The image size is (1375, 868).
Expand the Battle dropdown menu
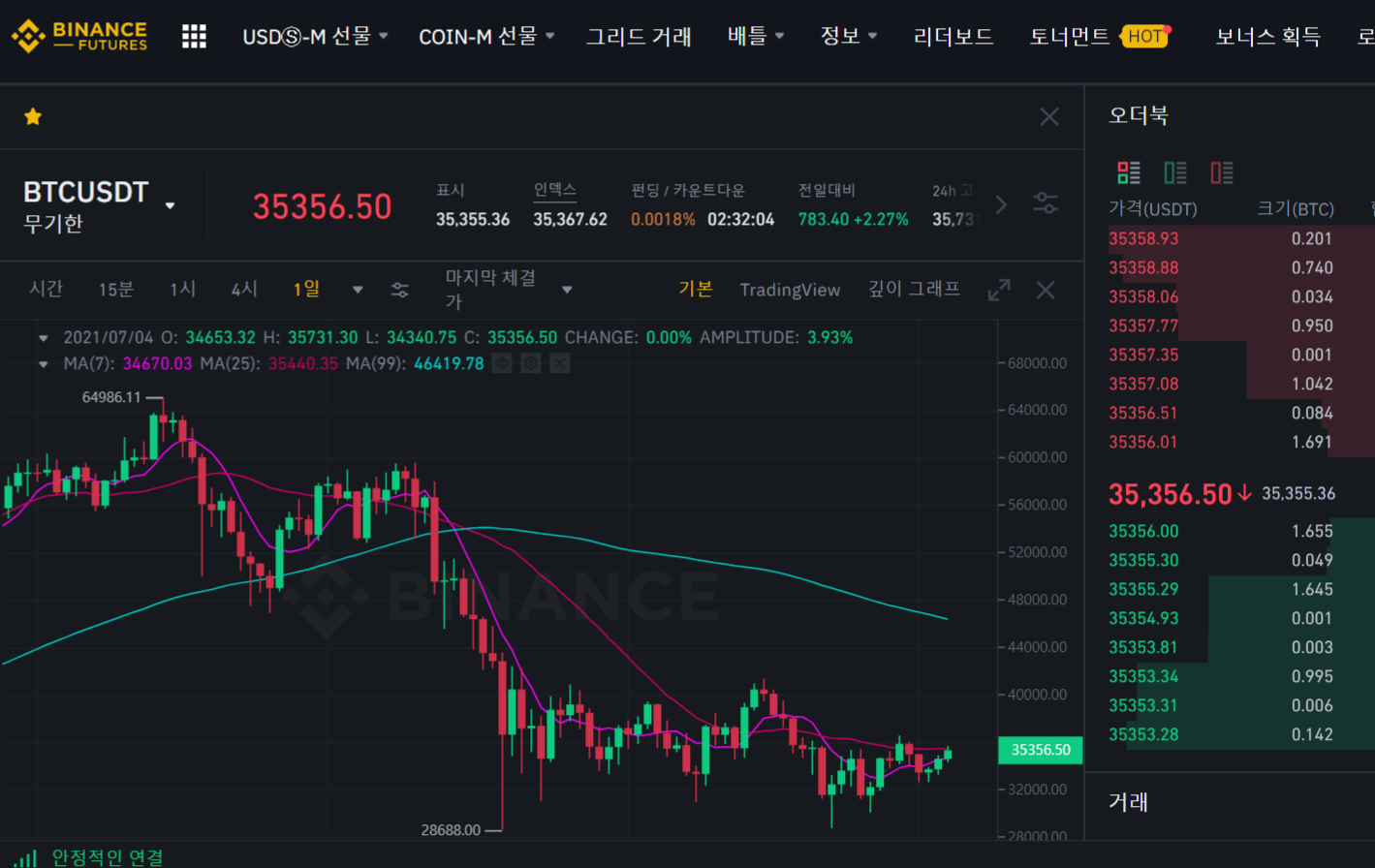[x=756, y=37]
